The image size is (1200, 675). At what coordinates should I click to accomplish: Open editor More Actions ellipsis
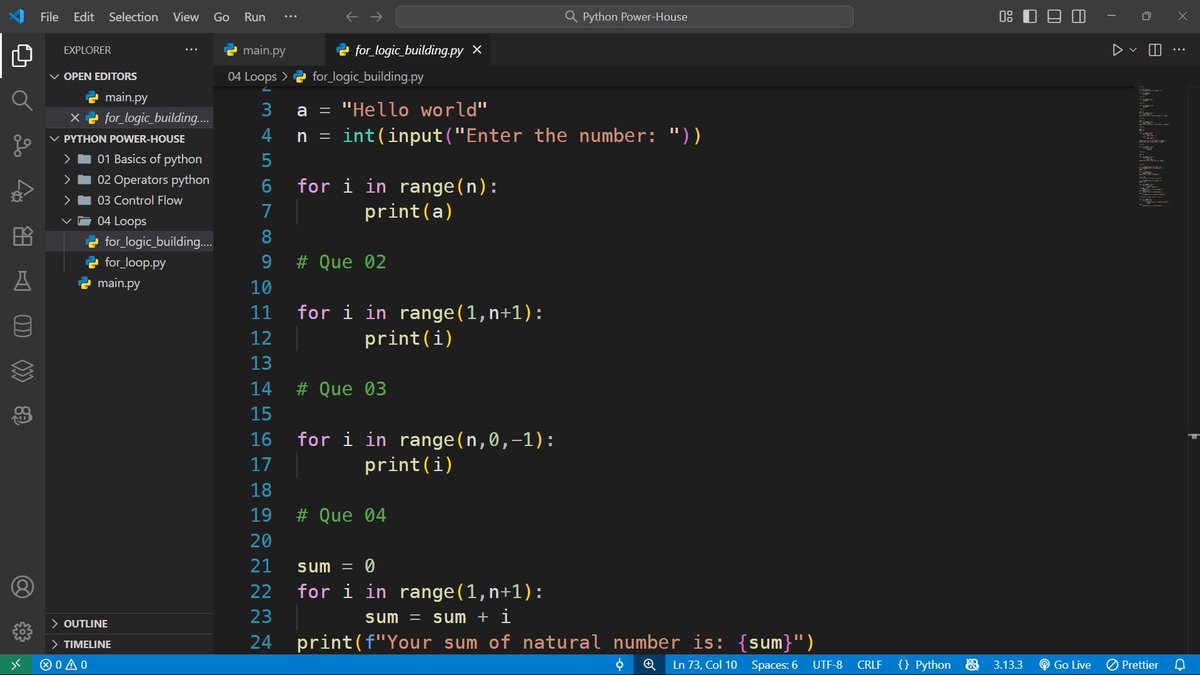[1178, 50]
